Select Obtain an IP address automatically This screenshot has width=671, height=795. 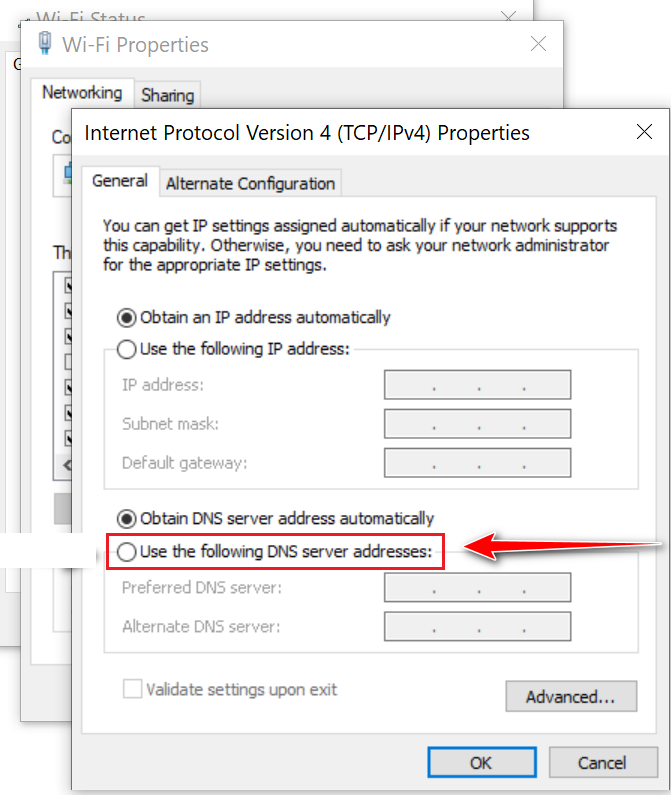pyautogui.click(x=127, y=318)
